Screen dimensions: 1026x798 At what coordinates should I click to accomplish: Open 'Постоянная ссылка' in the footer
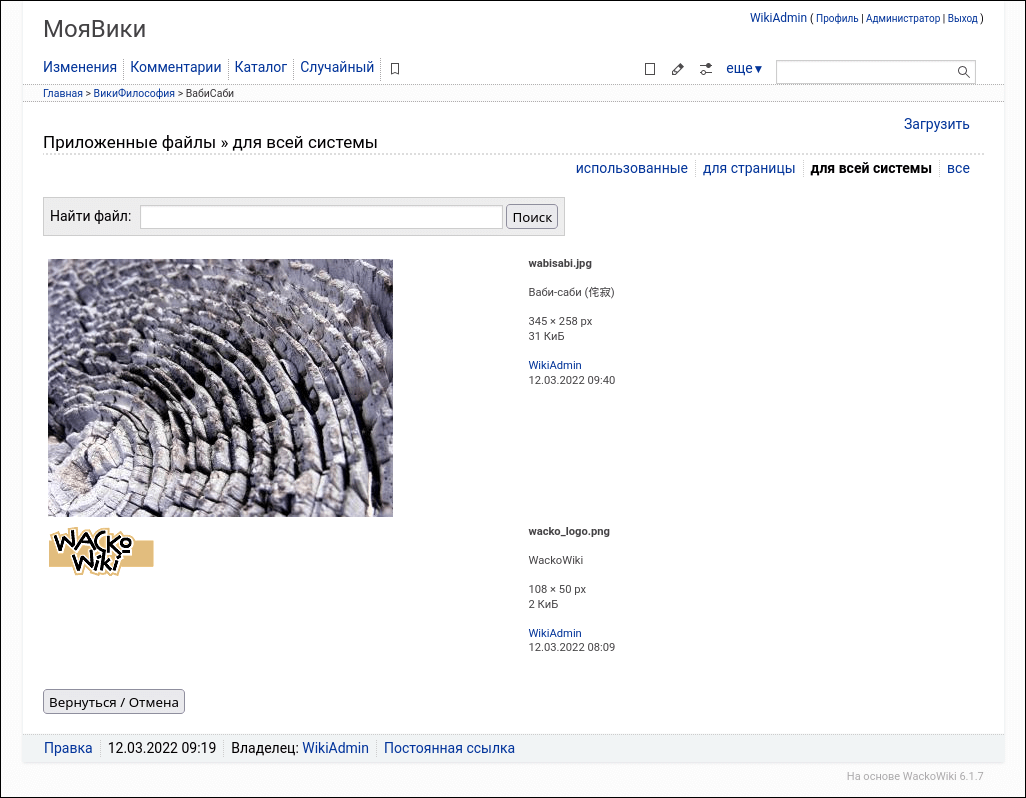pyautogui.click(x=449, y=748)
